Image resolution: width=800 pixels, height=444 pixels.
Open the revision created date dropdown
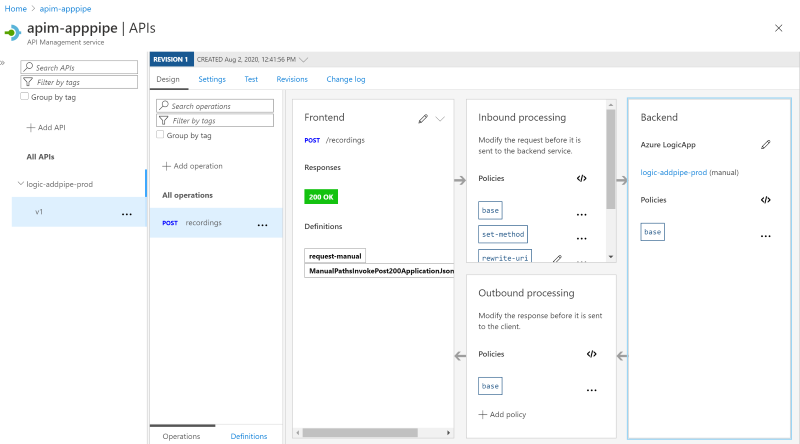[x=304, y=60]
